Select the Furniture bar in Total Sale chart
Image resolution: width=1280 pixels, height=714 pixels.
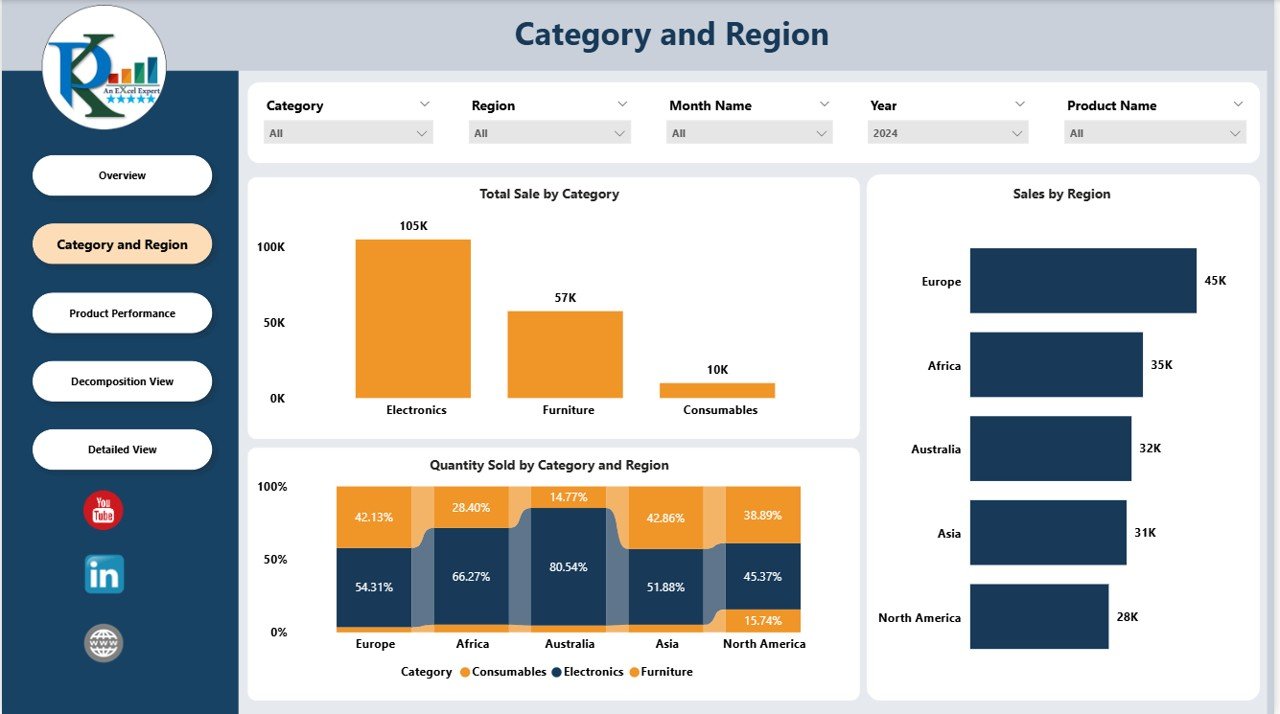pyautogui.click(x=565, y=355)
